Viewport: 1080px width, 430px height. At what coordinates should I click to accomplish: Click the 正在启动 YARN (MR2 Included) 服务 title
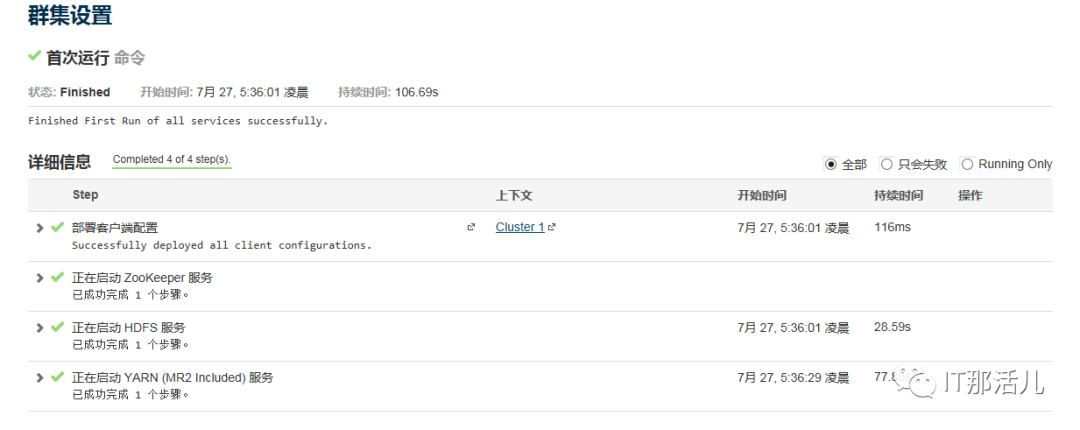pos(172,377)
